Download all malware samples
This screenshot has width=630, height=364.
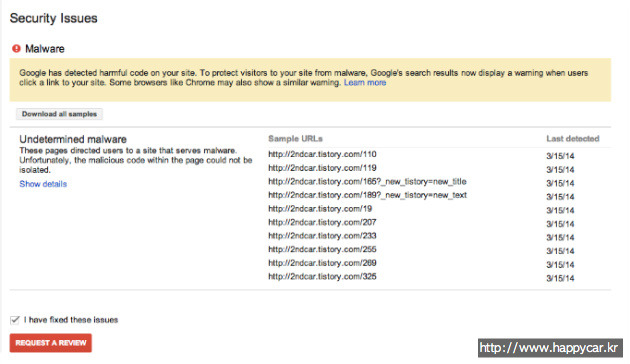tap(59, 114)
